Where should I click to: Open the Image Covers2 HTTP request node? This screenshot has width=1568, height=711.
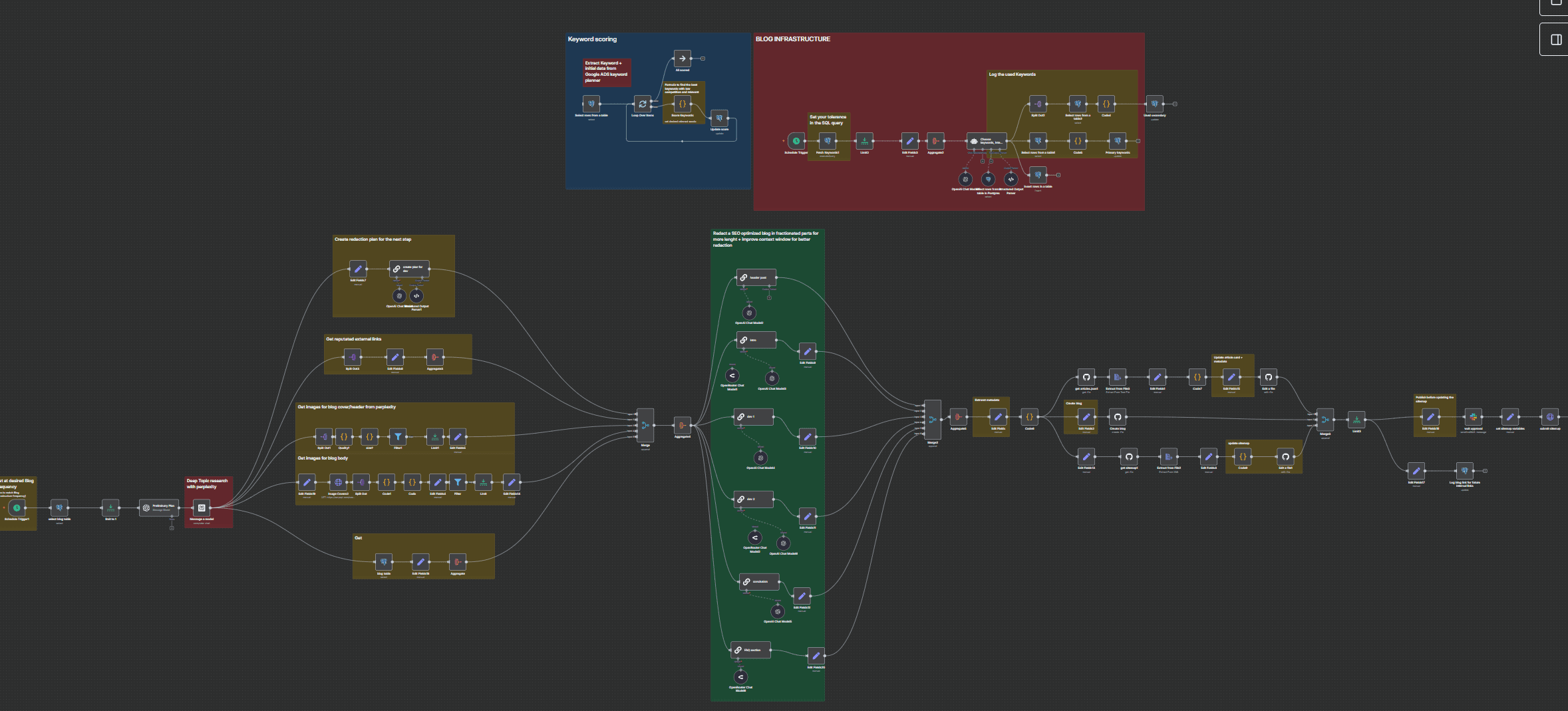tap(338, 482)
